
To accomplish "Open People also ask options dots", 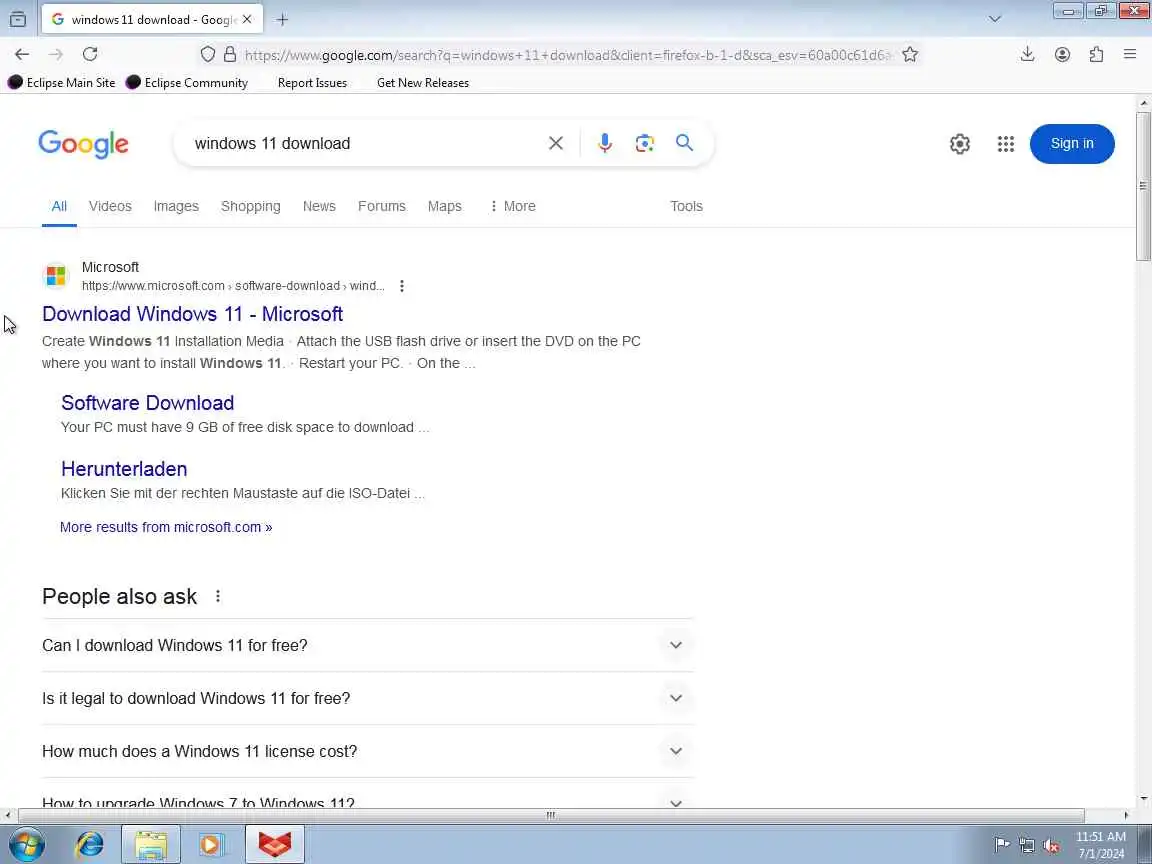I will click(x=217, y=596).
